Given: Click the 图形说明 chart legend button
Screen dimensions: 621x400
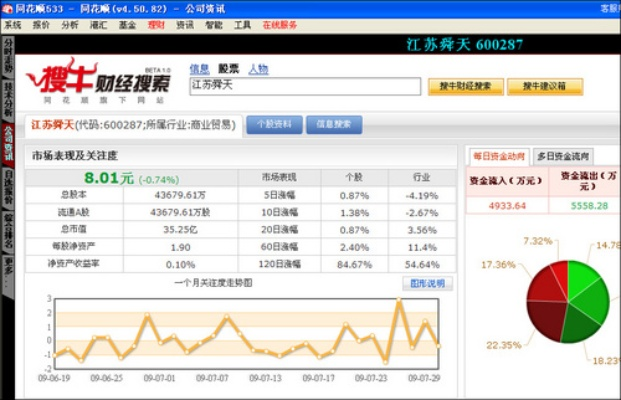Looking at the screenshot, I should click(427, 283).
